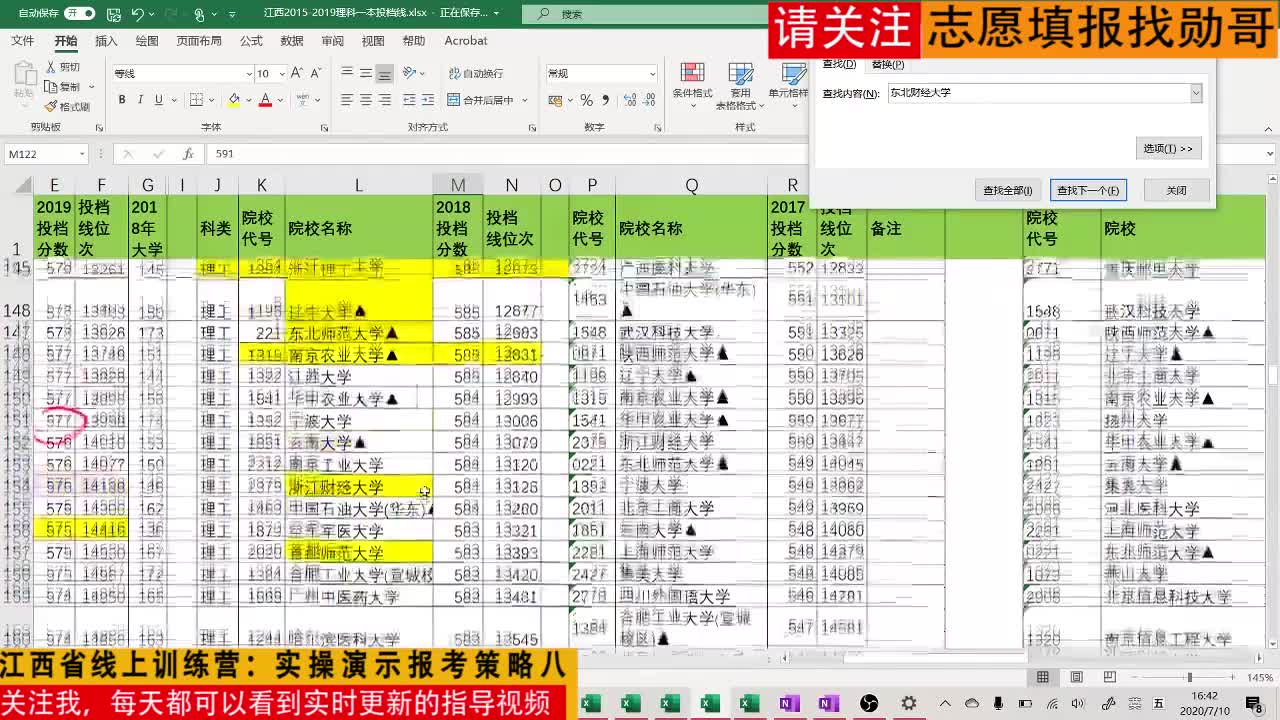Open the font size dropdown

pos(281,73)
